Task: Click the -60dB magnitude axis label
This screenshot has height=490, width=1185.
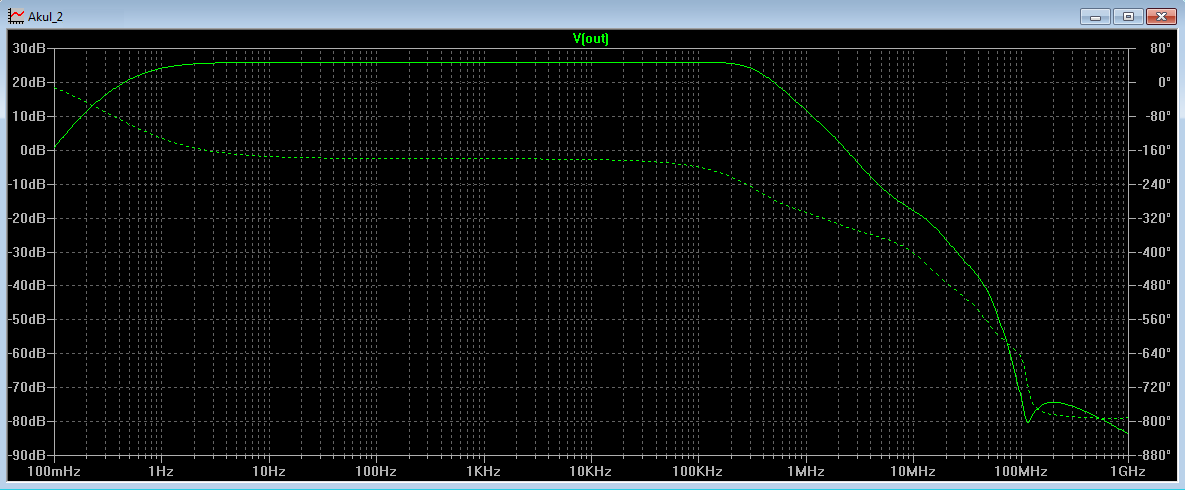Action: click(x=28, y=353)
